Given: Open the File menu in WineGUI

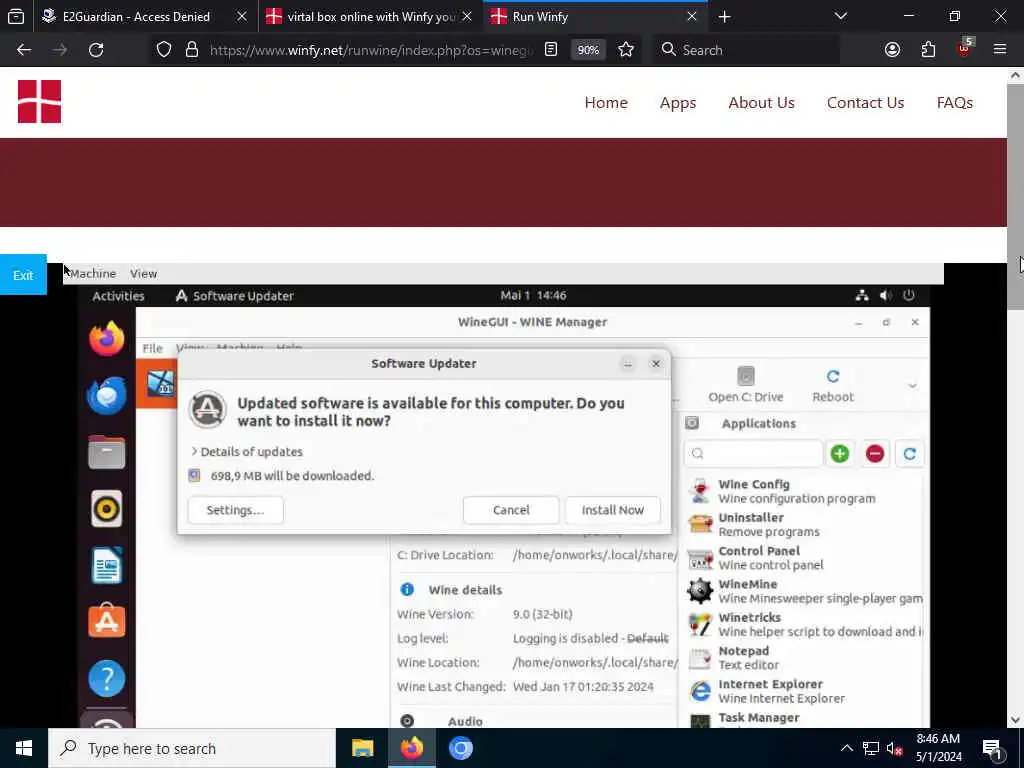Looking at the screenshot, I should 152,348.
